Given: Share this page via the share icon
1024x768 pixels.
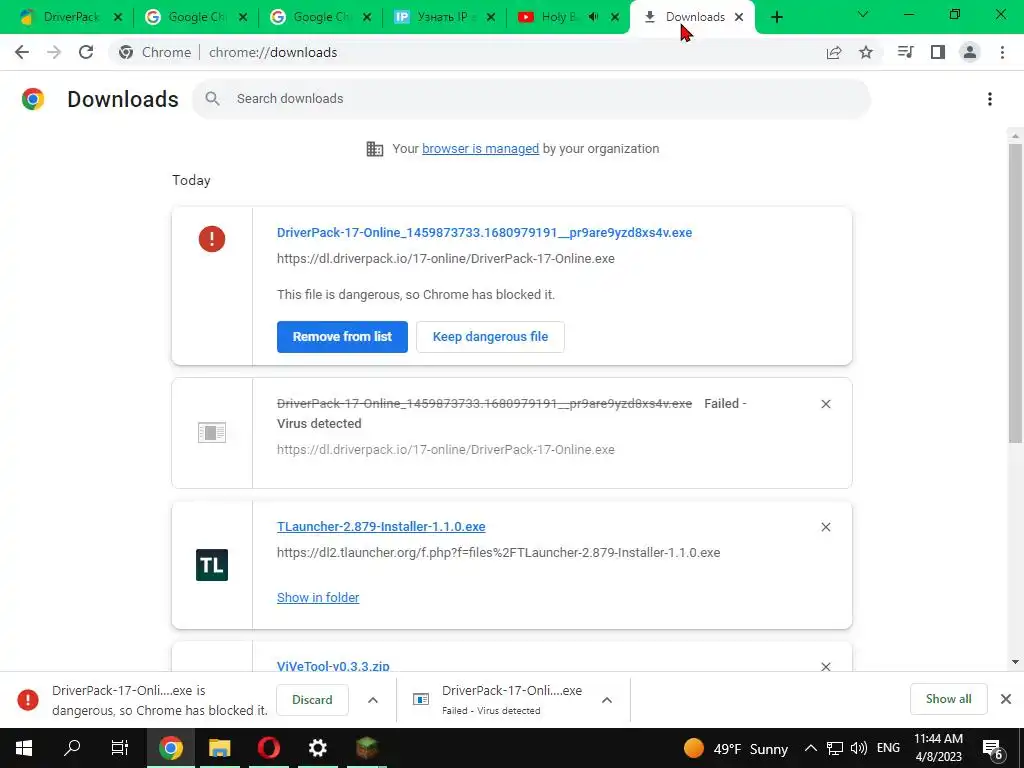Looking at the screenshot, I should (x=834, y=53).
